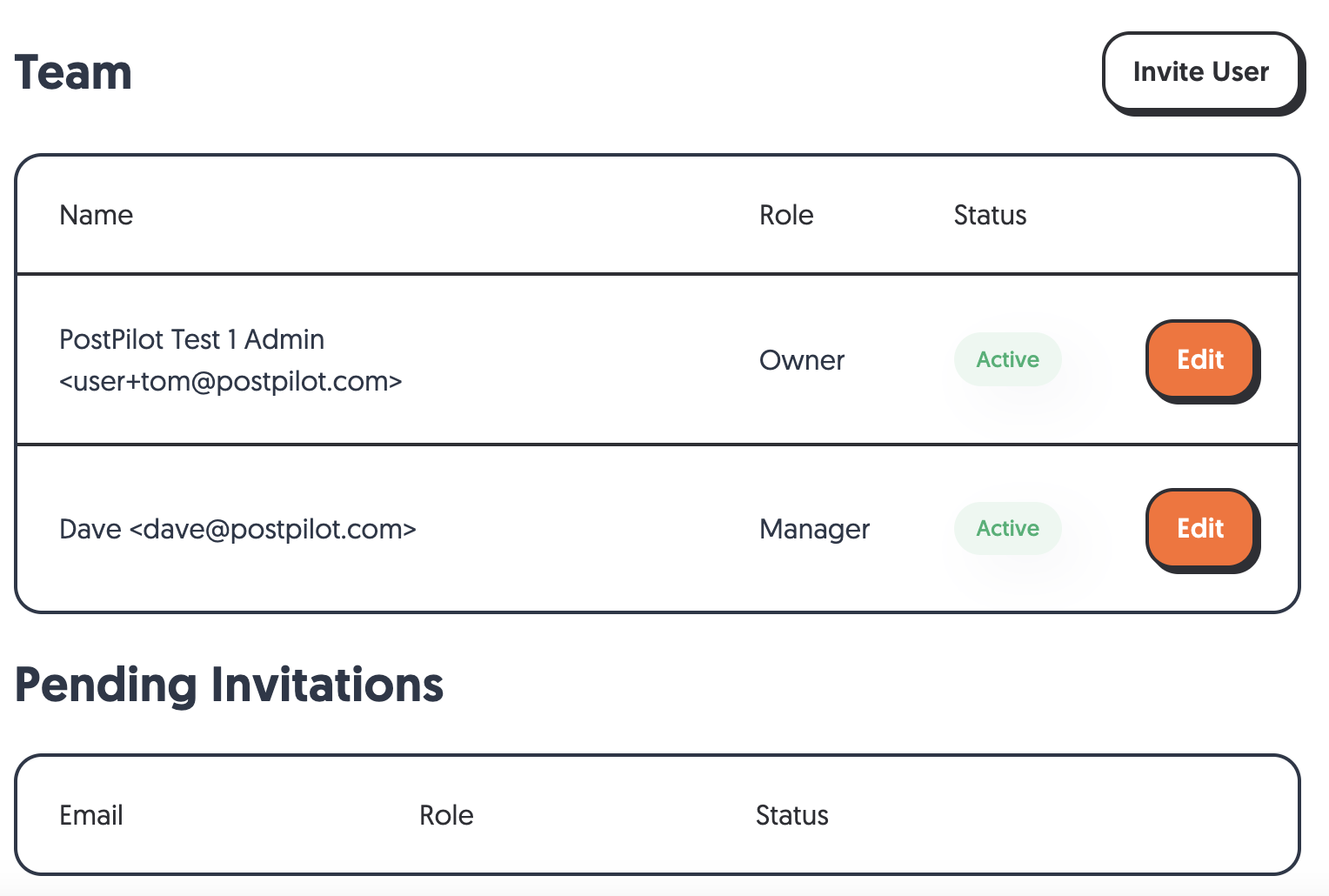The height and width of the screenshot is (896, 1329).
Task: Click the Status column header in Team table
Action: 990,215
